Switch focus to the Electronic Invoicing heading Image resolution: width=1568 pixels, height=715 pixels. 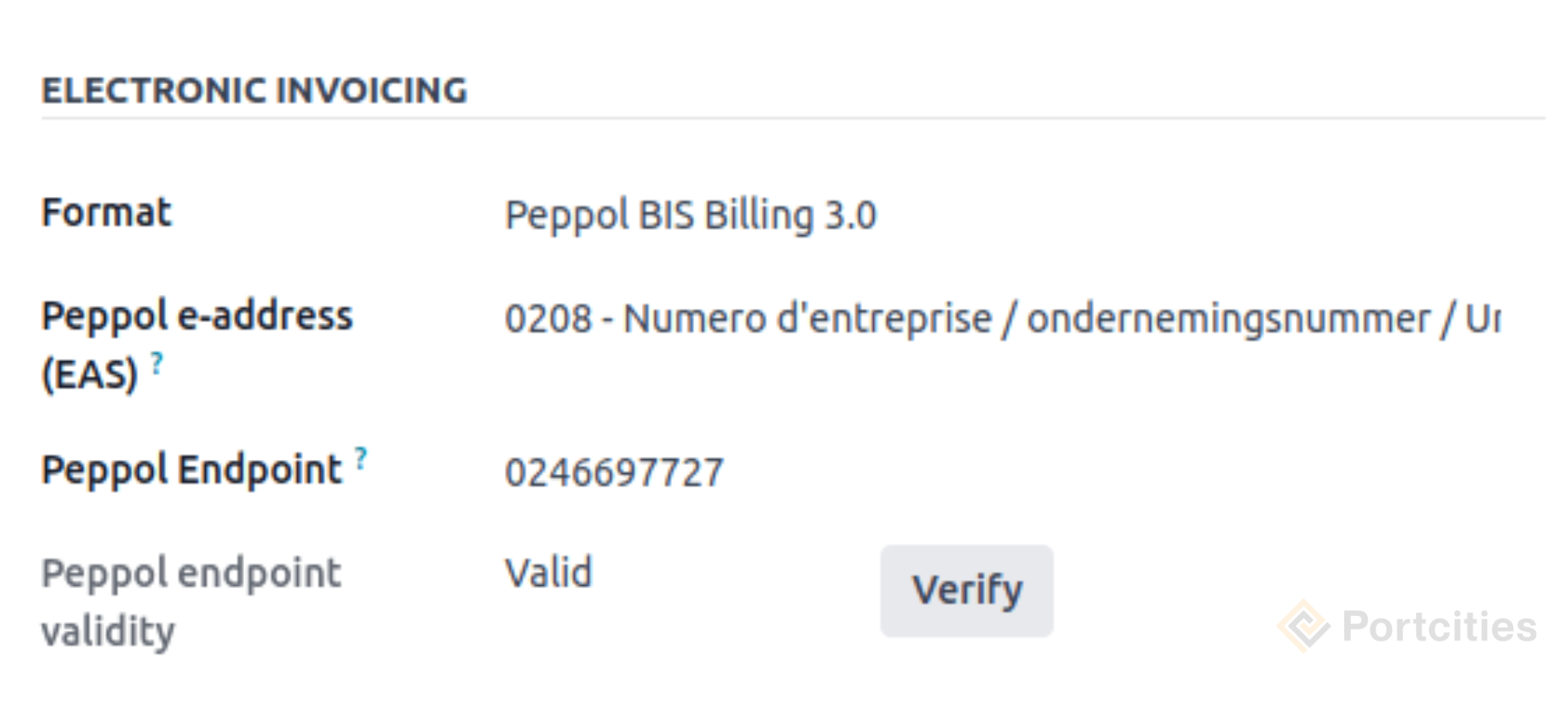pyautogui.click(x=256, y=90)
